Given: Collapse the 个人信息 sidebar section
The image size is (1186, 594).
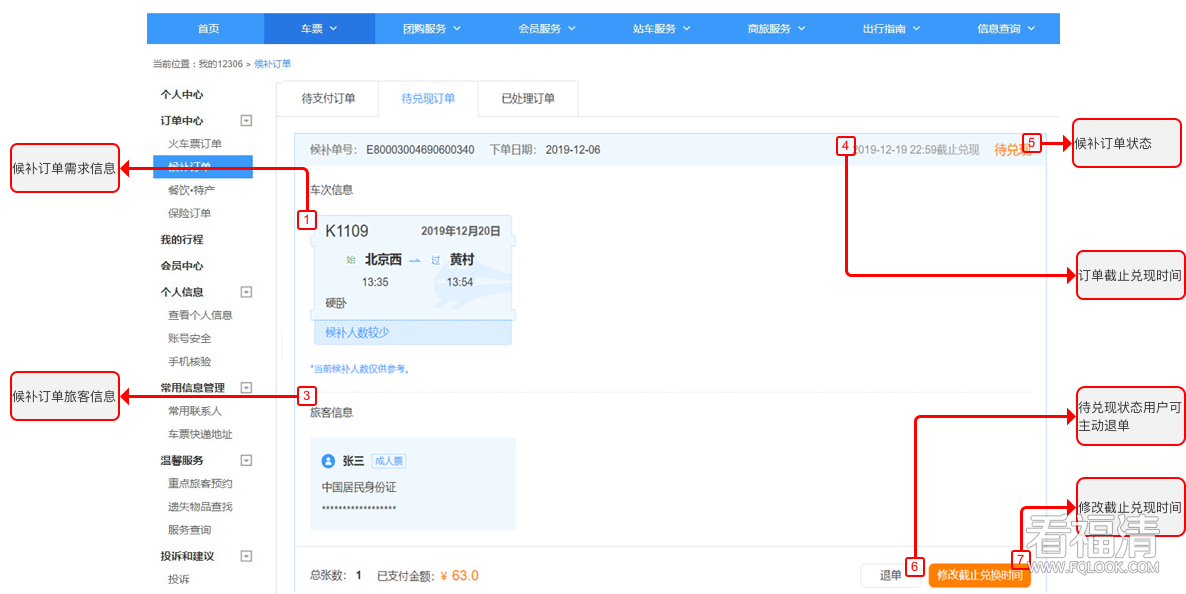Looking at the screenshot, I should [246, 292].
